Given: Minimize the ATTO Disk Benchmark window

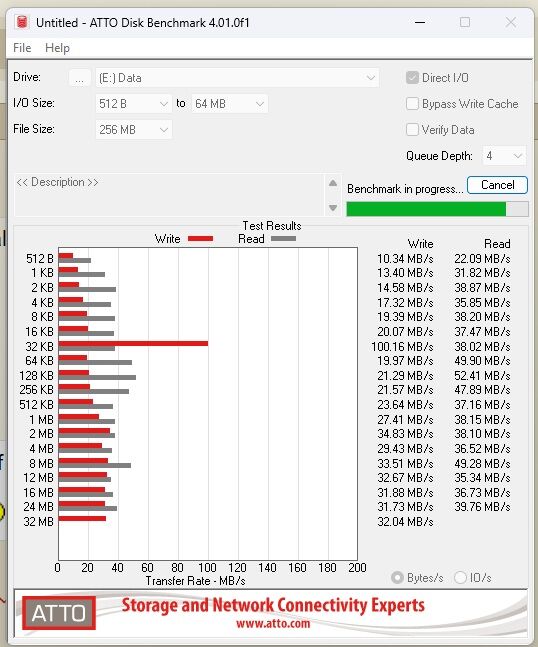Looking at the screenshot, I should (420, 22).
